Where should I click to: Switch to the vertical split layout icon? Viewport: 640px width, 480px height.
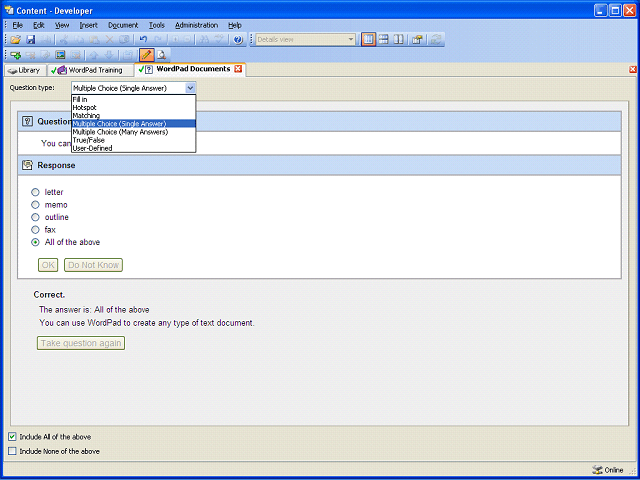pos(398,40)
